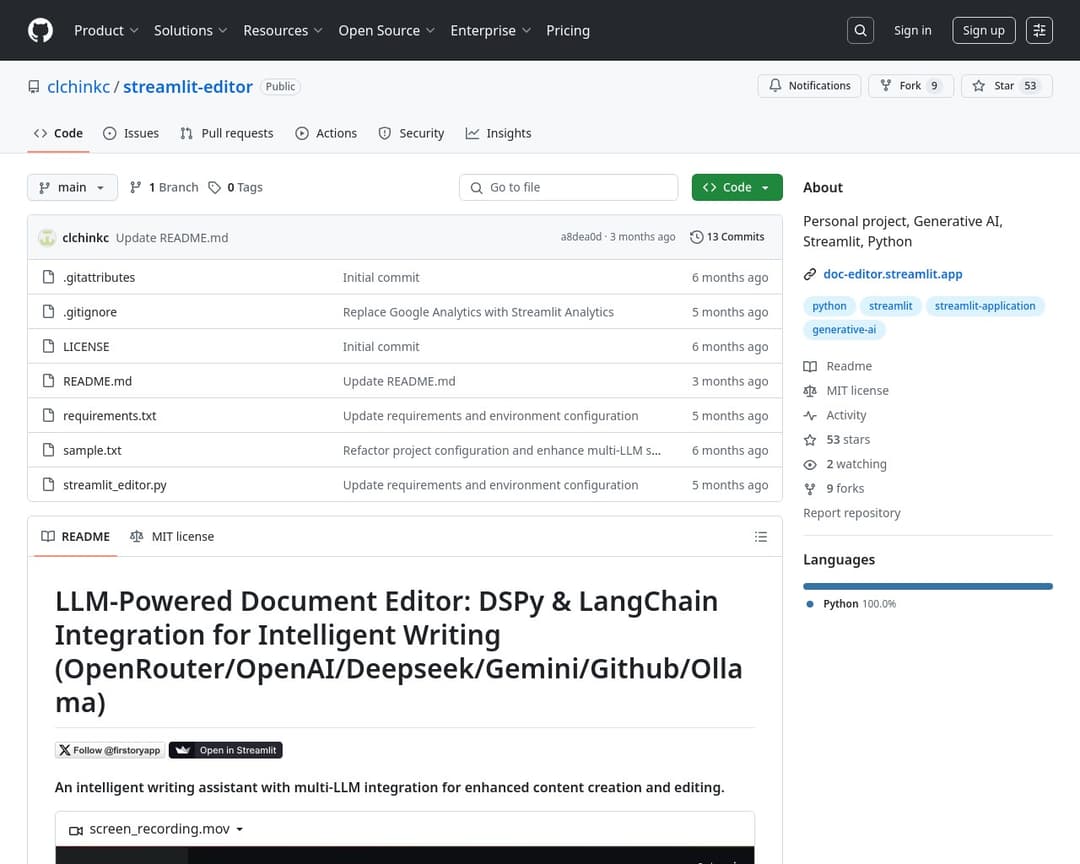The width and height of the screenshot is (1080, 864).
Task: Click the commit history clock icon
Action: pyautogui.click(x=696, y=237)
